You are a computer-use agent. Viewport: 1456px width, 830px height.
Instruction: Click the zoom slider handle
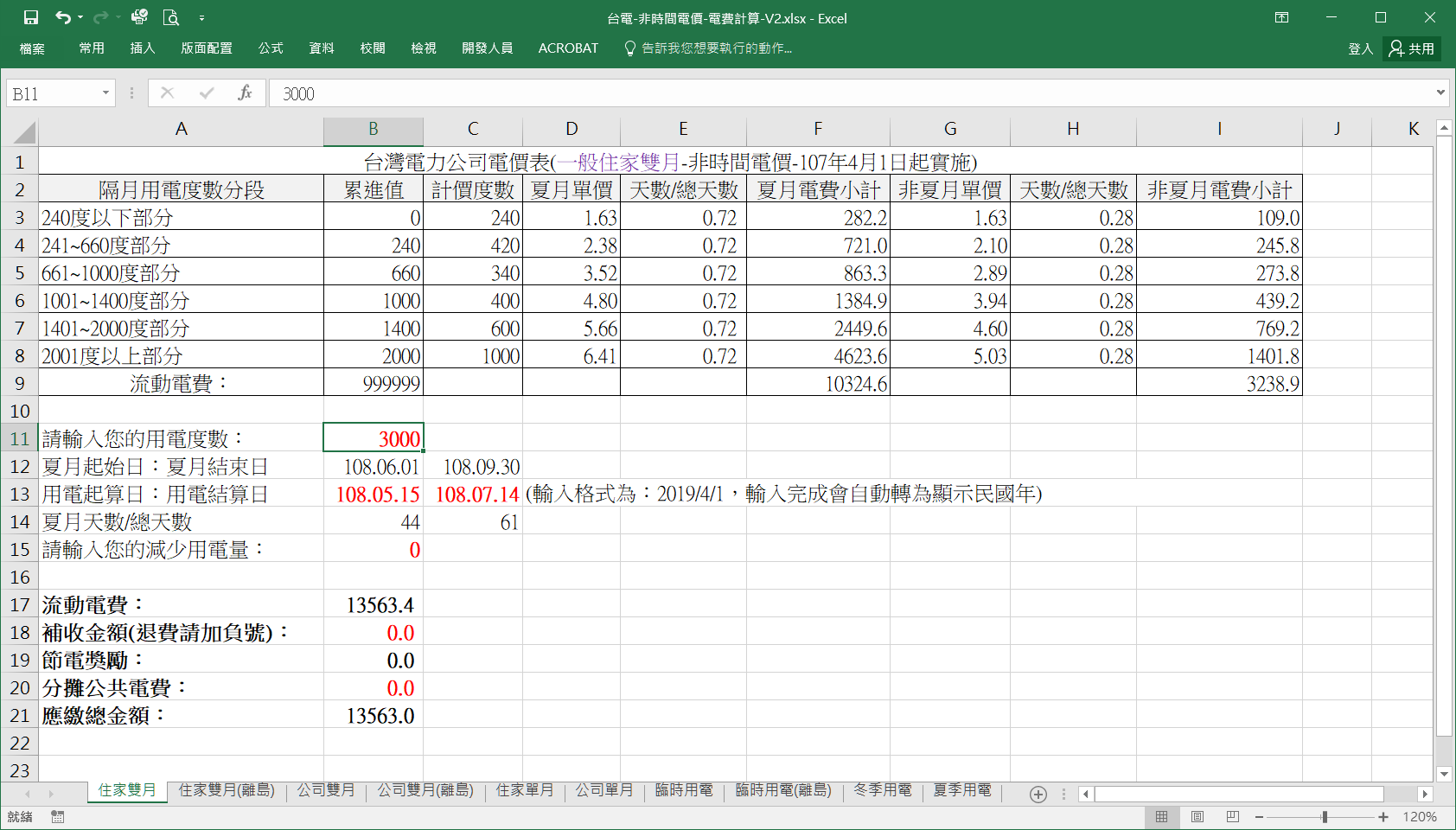coord(1325,817)
